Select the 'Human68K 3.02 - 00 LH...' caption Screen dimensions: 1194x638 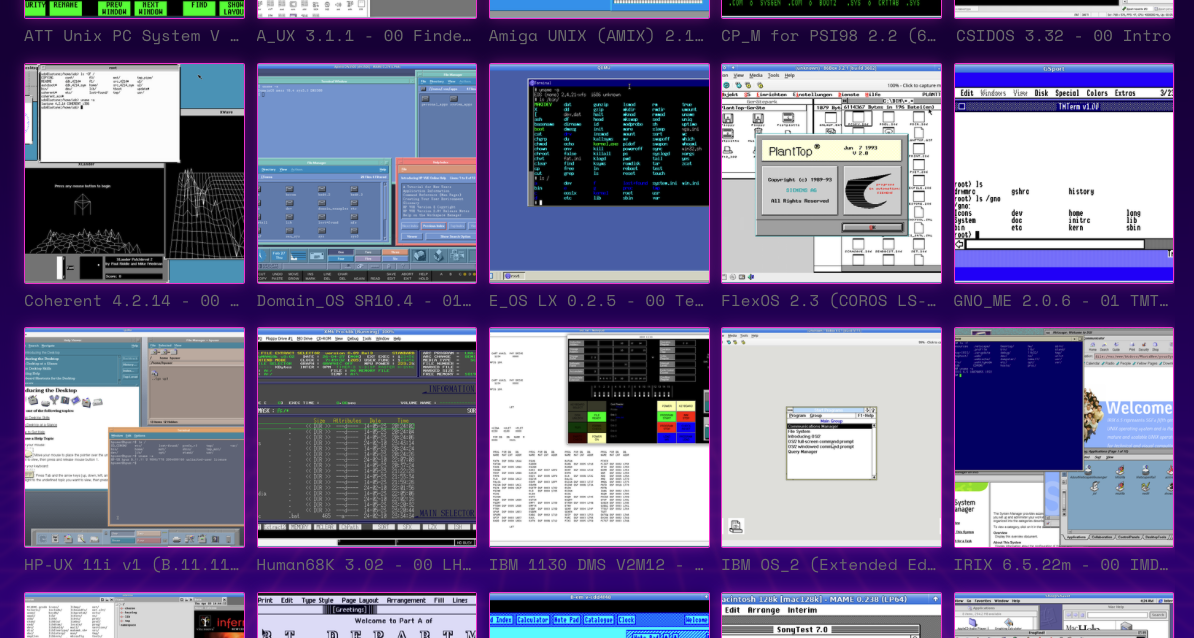pyautogui.click(x=364, y=565)
